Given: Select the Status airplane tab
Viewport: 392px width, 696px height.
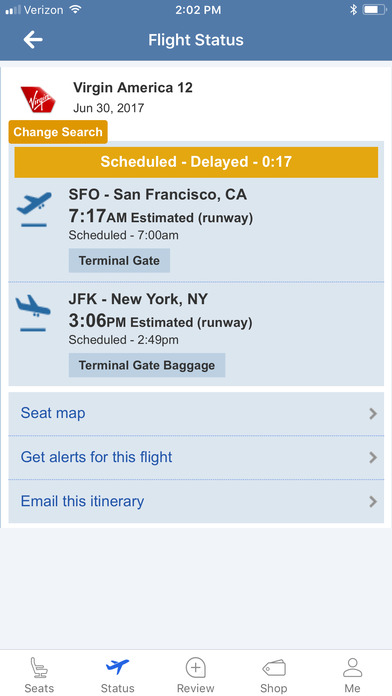Looking at the screenshot, I should (117, 667).
